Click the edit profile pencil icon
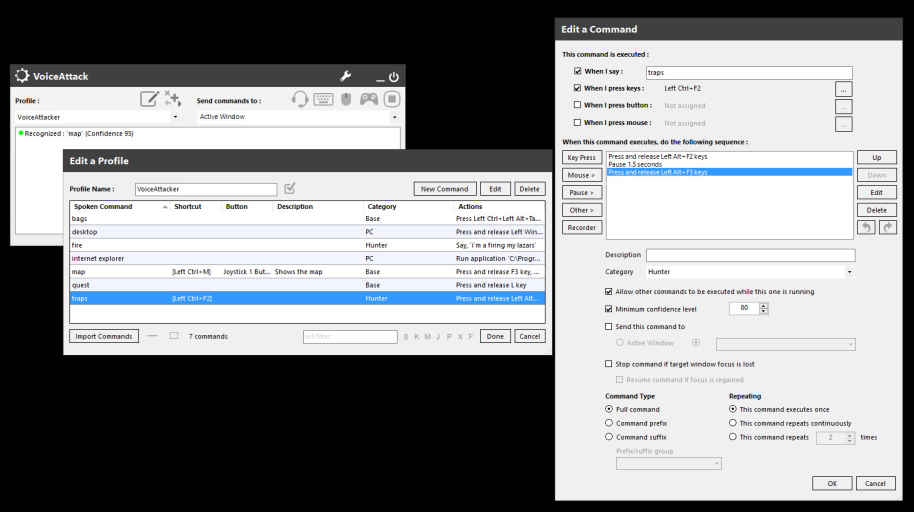914x512 pixels. 149,98
